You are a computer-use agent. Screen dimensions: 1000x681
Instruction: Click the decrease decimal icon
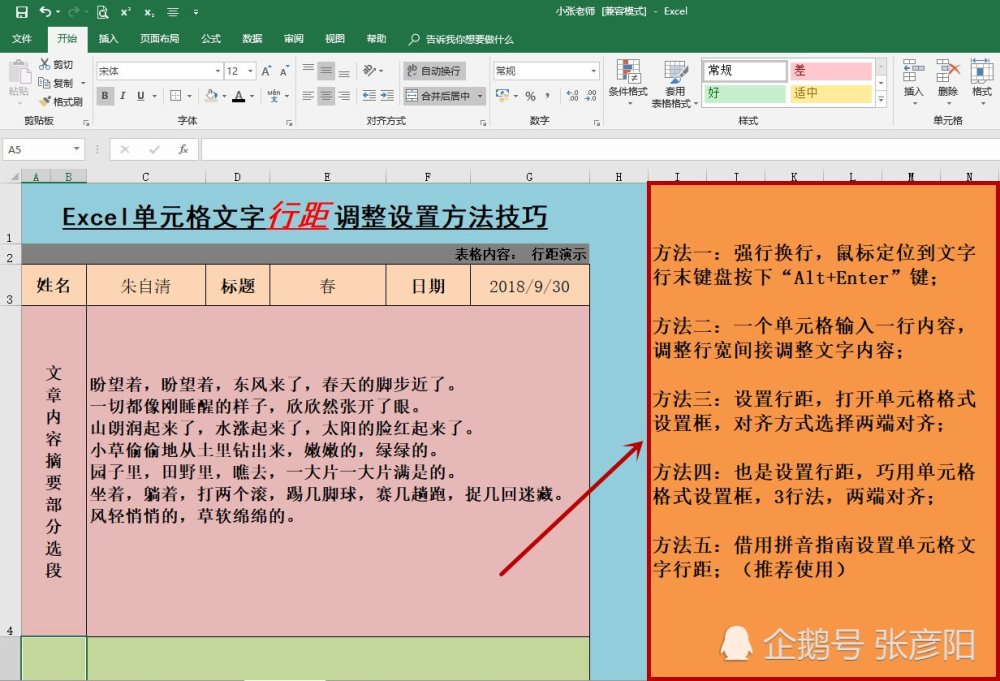[591, 96]
